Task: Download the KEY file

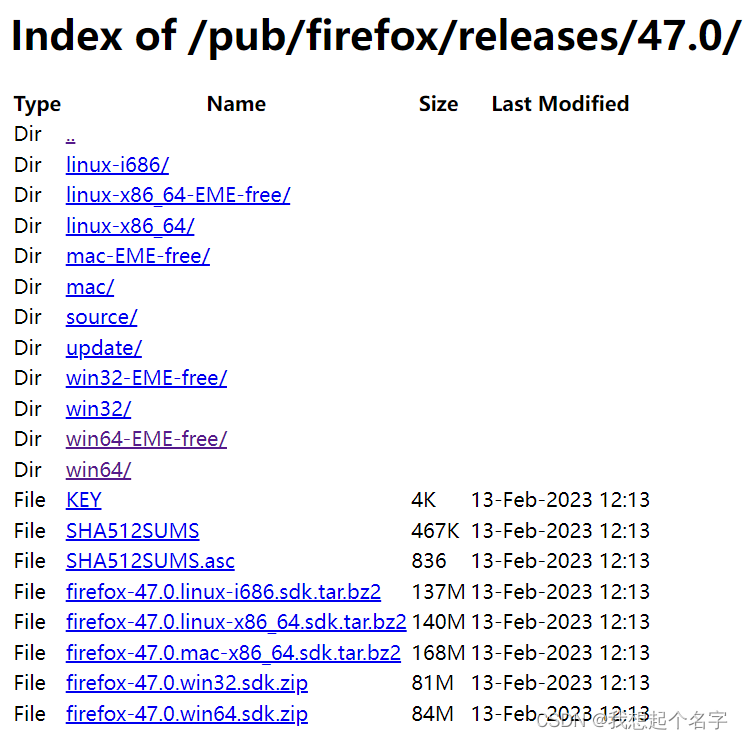Action: [x=84, y=501]
